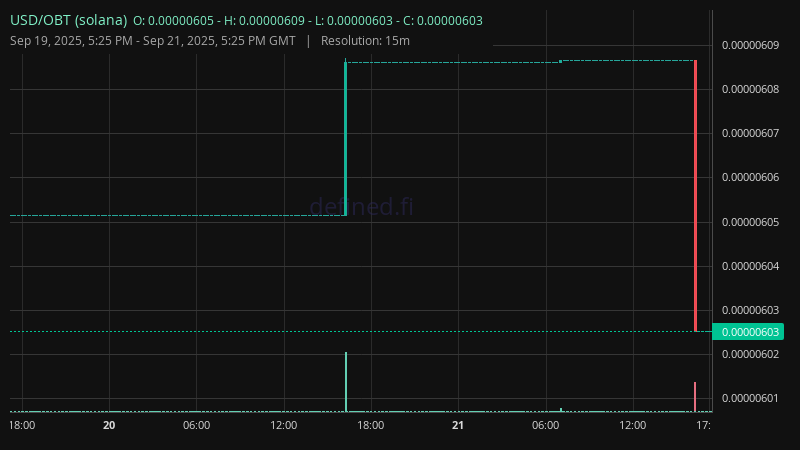
Task: Click the open value O: 0.00000605
Action: (x=173, y=21)
